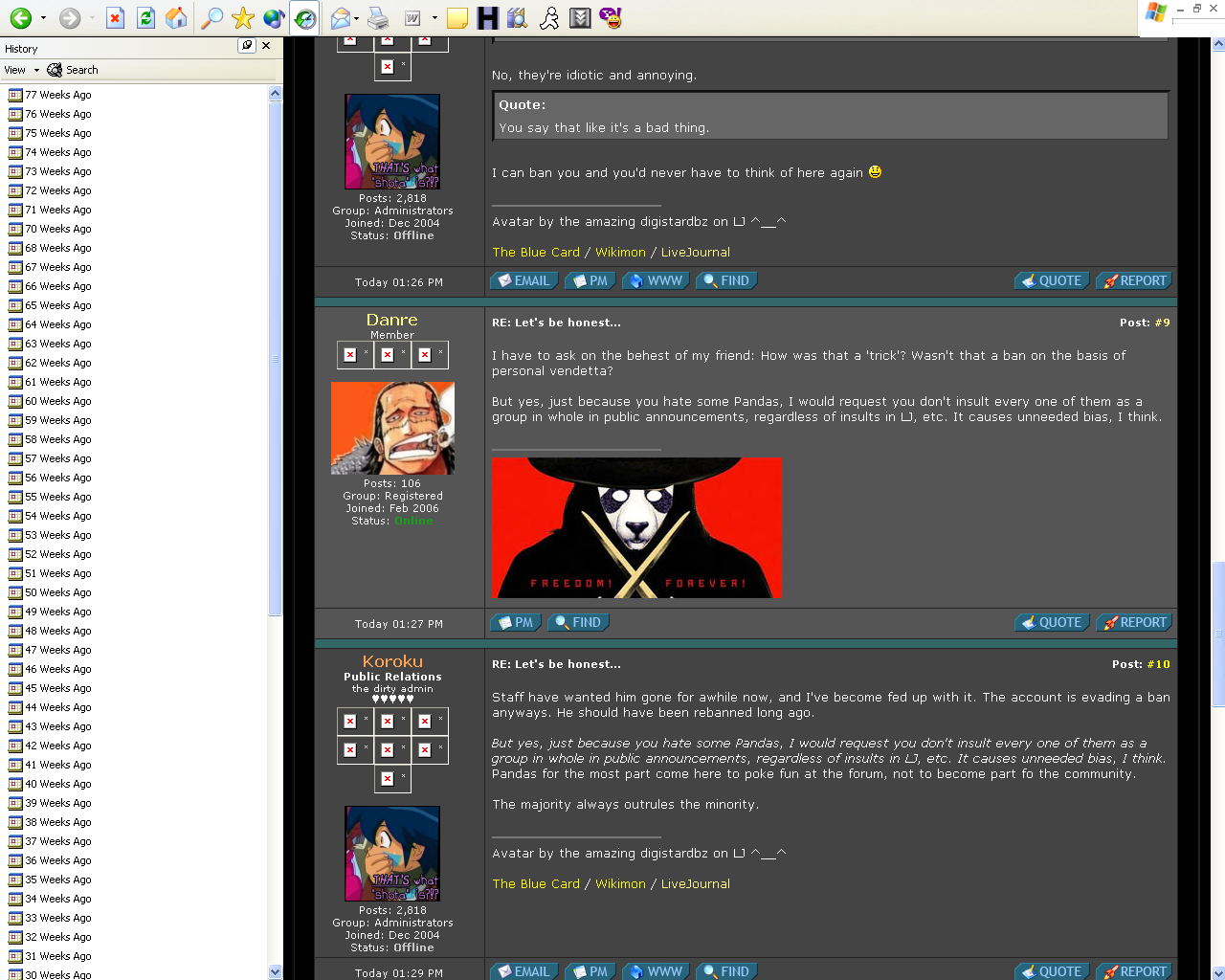Screen dimensions: 1225x980
Task: Open The Blue Card link above post #9
Action: pos(536,252)
